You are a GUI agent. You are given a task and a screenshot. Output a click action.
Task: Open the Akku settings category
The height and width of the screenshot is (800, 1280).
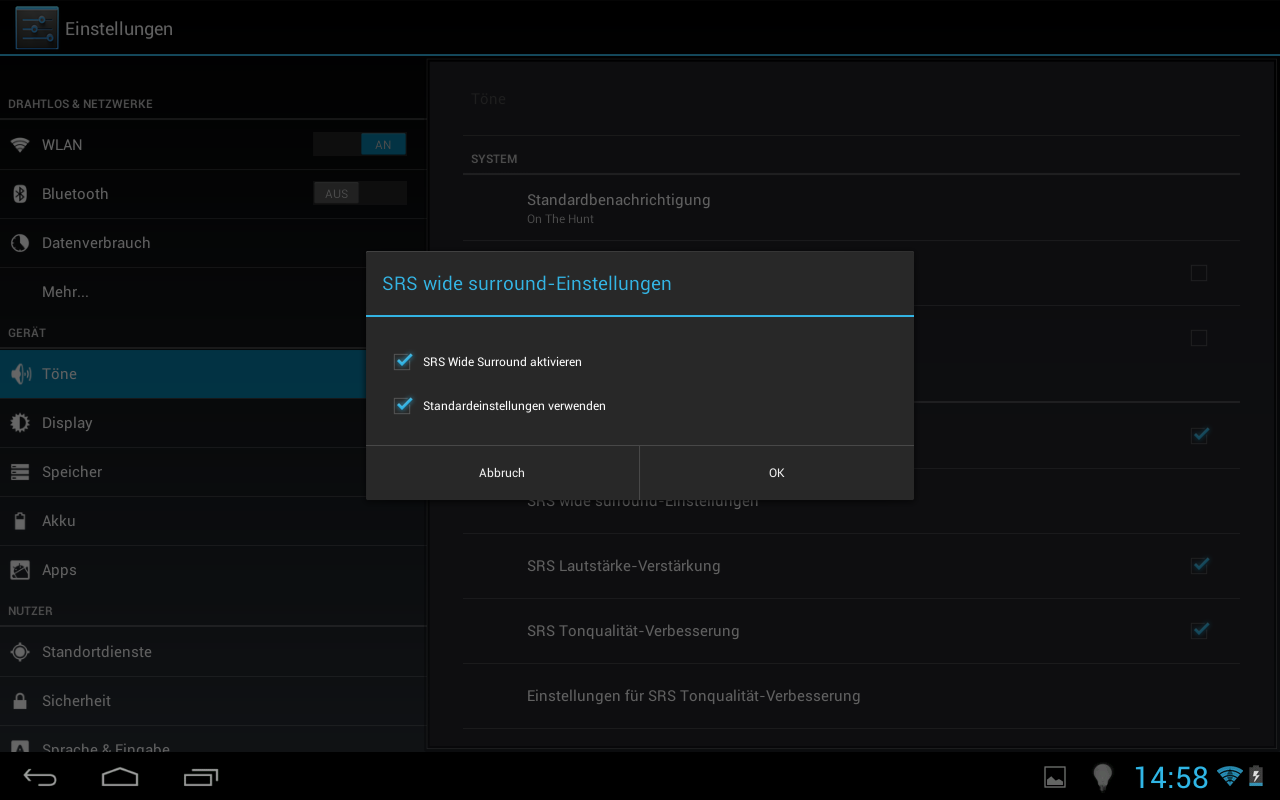(x=59, y=521)
